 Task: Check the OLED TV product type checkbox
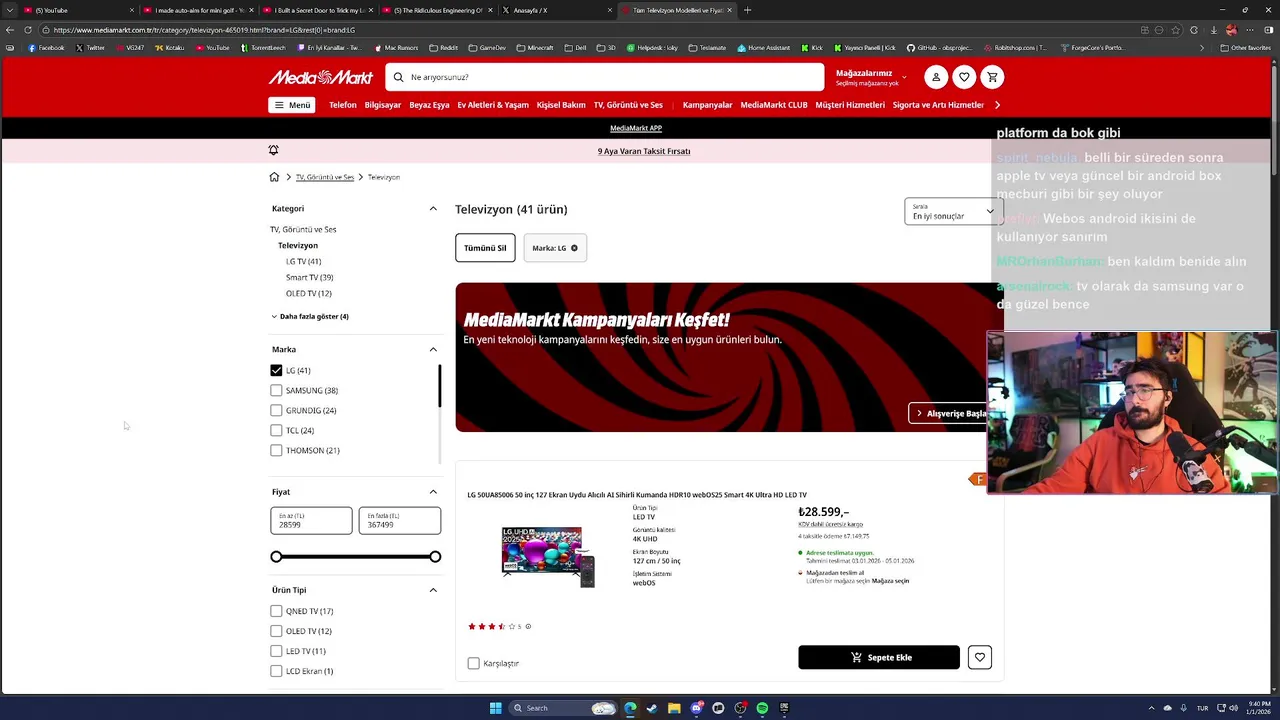276,631
